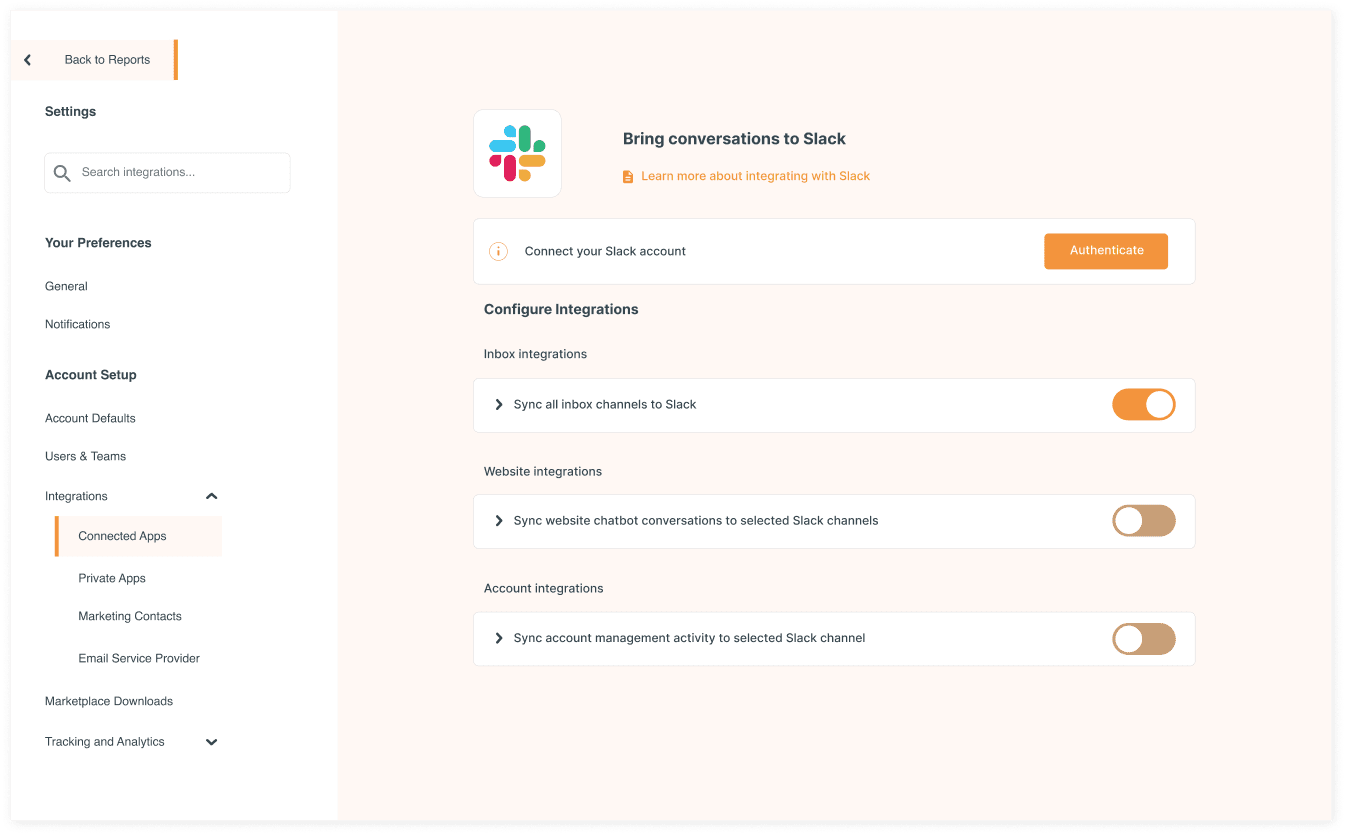This screenshot has width=1346, height=835.
Task: Click the Tracking and Analytics label
Action: (x=105, y=742)
